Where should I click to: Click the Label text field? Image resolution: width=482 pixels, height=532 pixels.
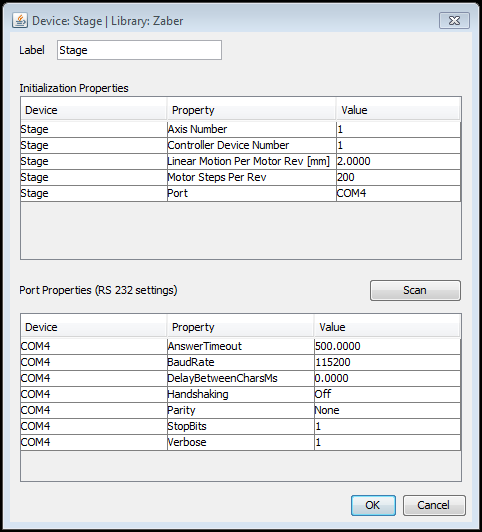[x=139, y=50]
